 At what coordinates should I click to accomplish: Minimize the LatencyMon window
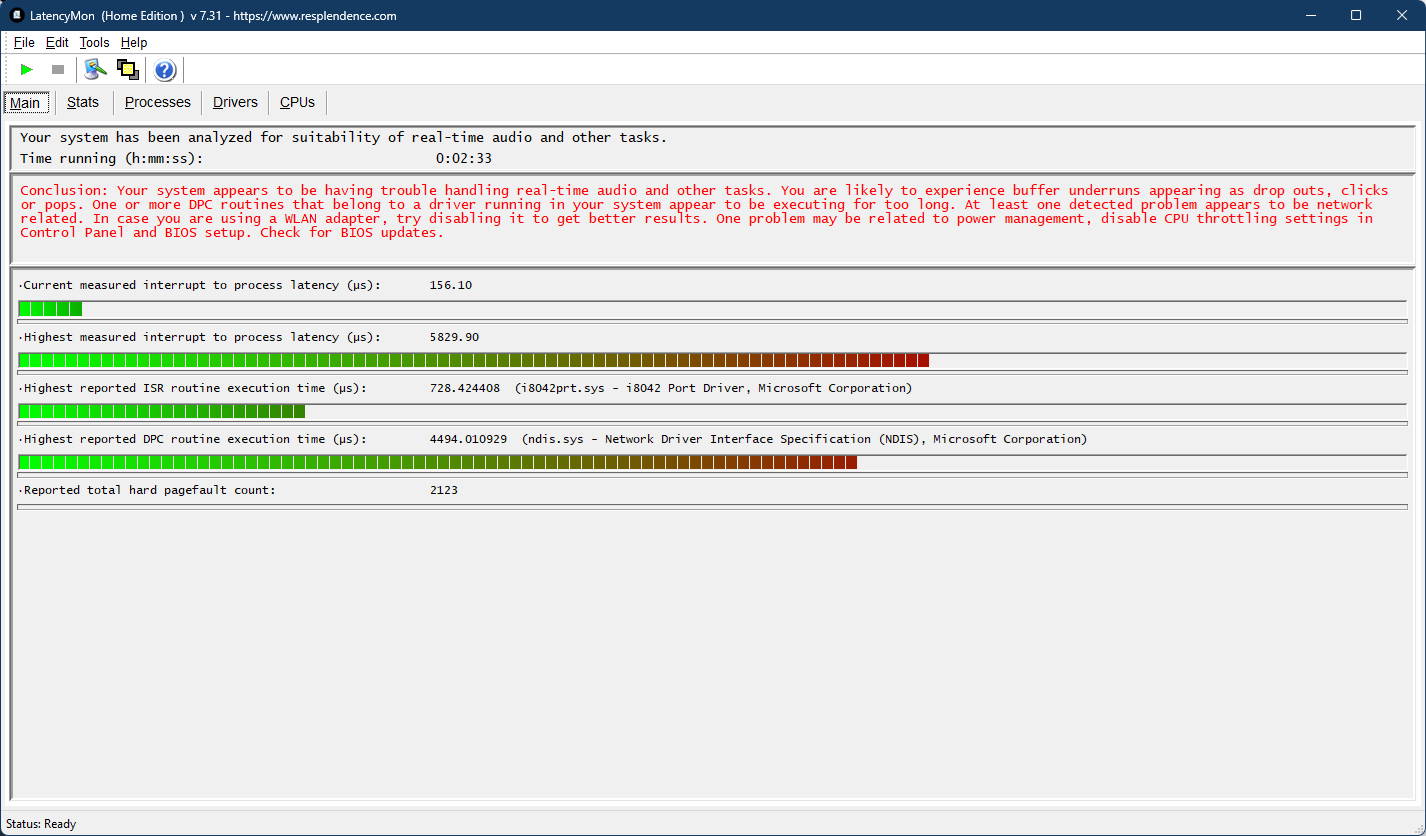pyautogui.click(x=1310, y=15)
